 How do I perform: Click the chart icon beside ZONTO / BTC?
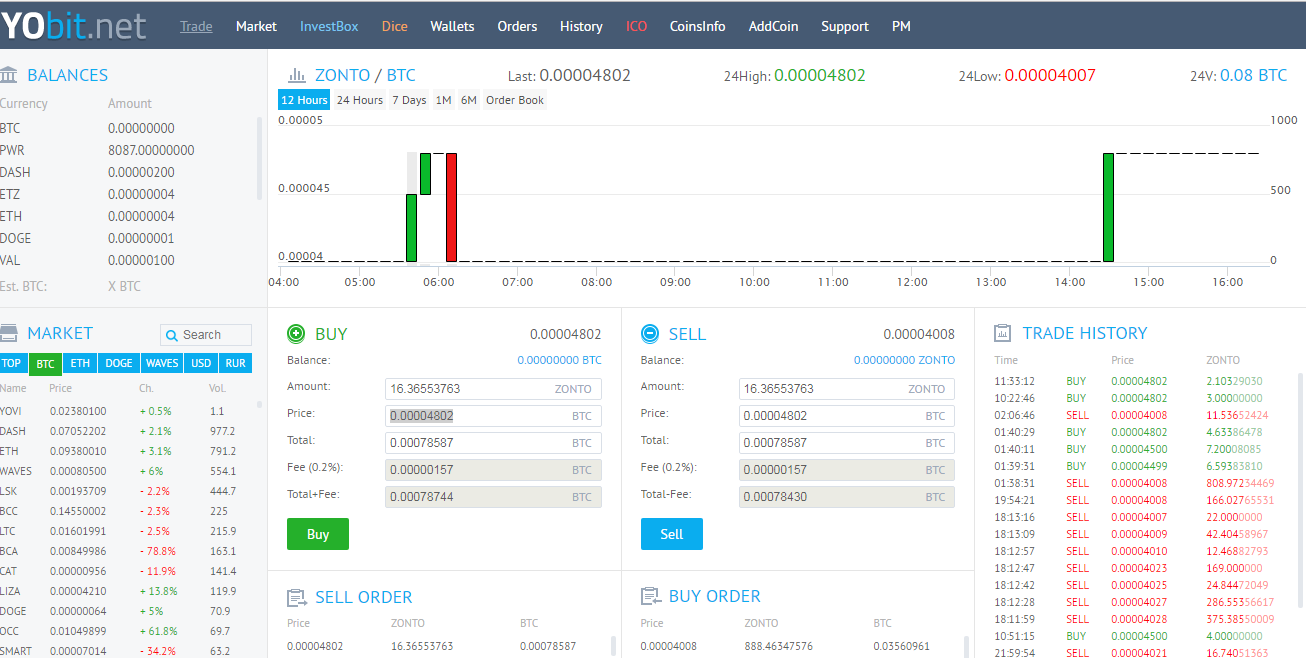[297, 75]
